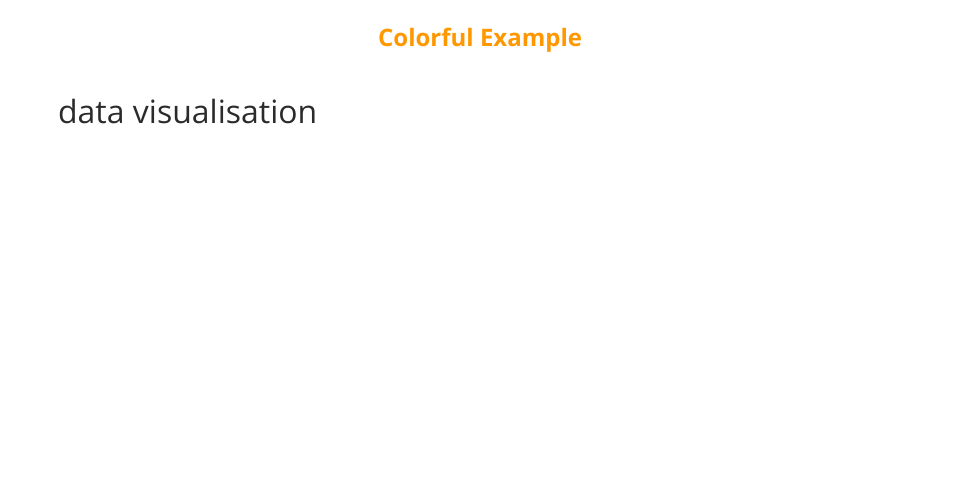Click the orange "Colorful Example" title

479,38
